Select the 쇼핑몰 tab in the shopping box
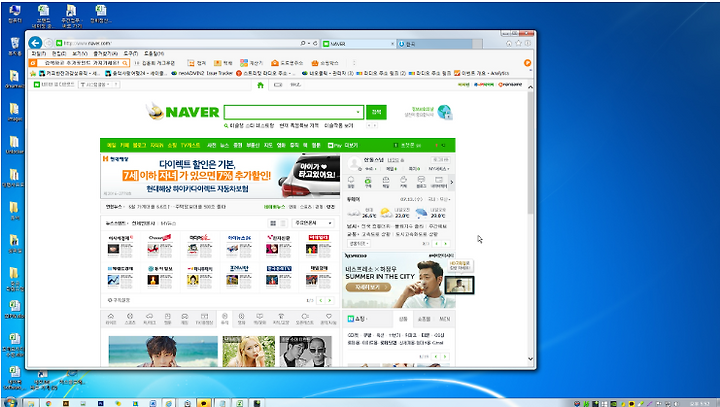The image size is (720, 407). point(424,319)
